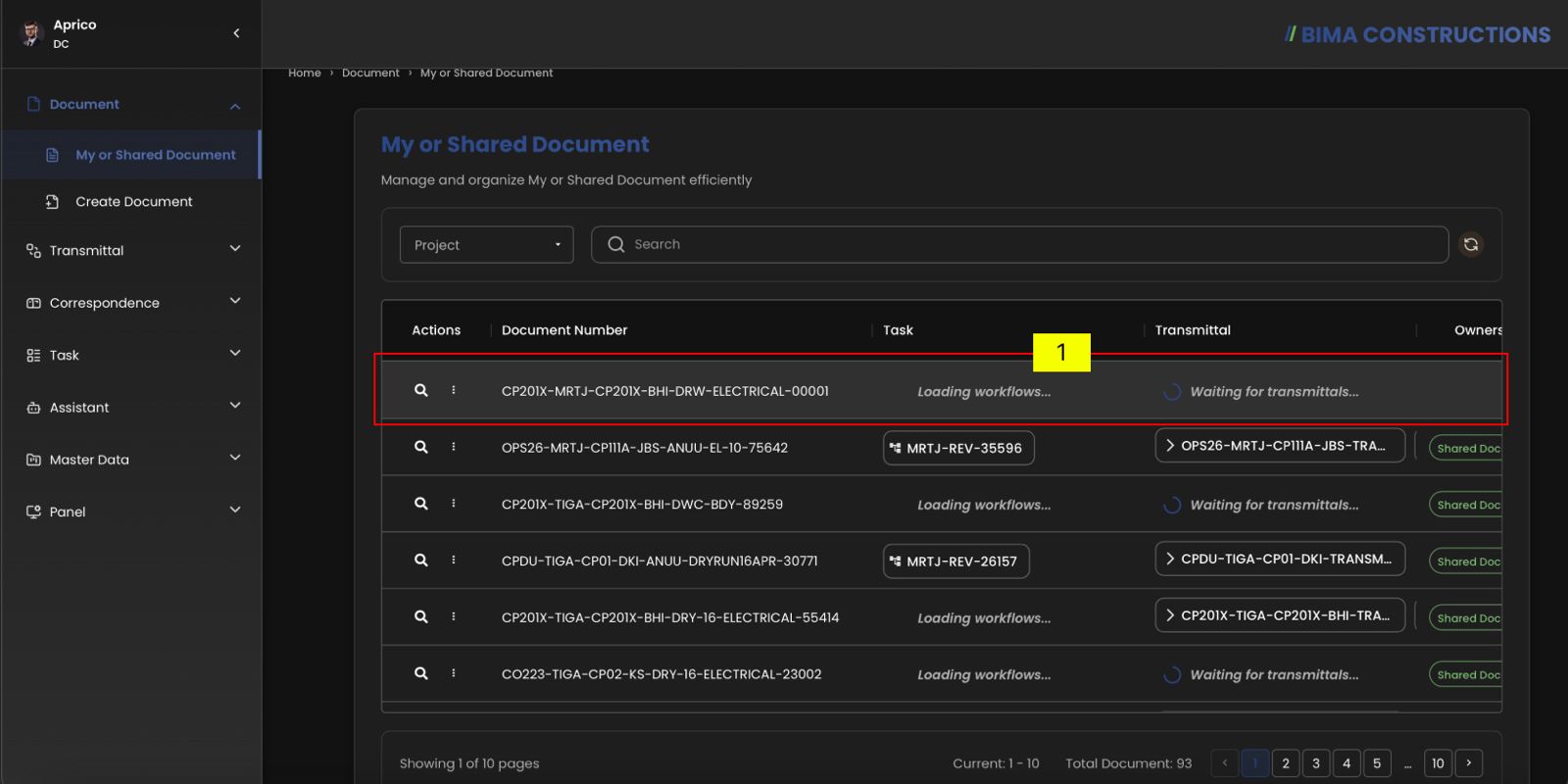Open more options for CP201X-TIGA-CP201X-BHI-DRY-16-ELECTRICAL-55414

(x=454, y=617)
